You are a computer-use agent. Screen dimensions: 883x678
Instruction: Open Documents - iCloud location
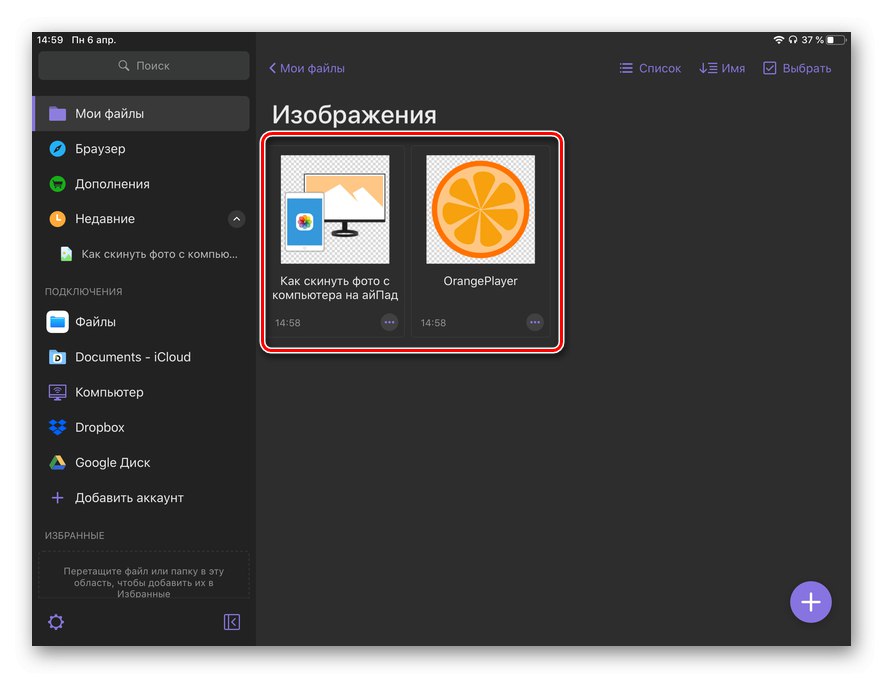132,357
